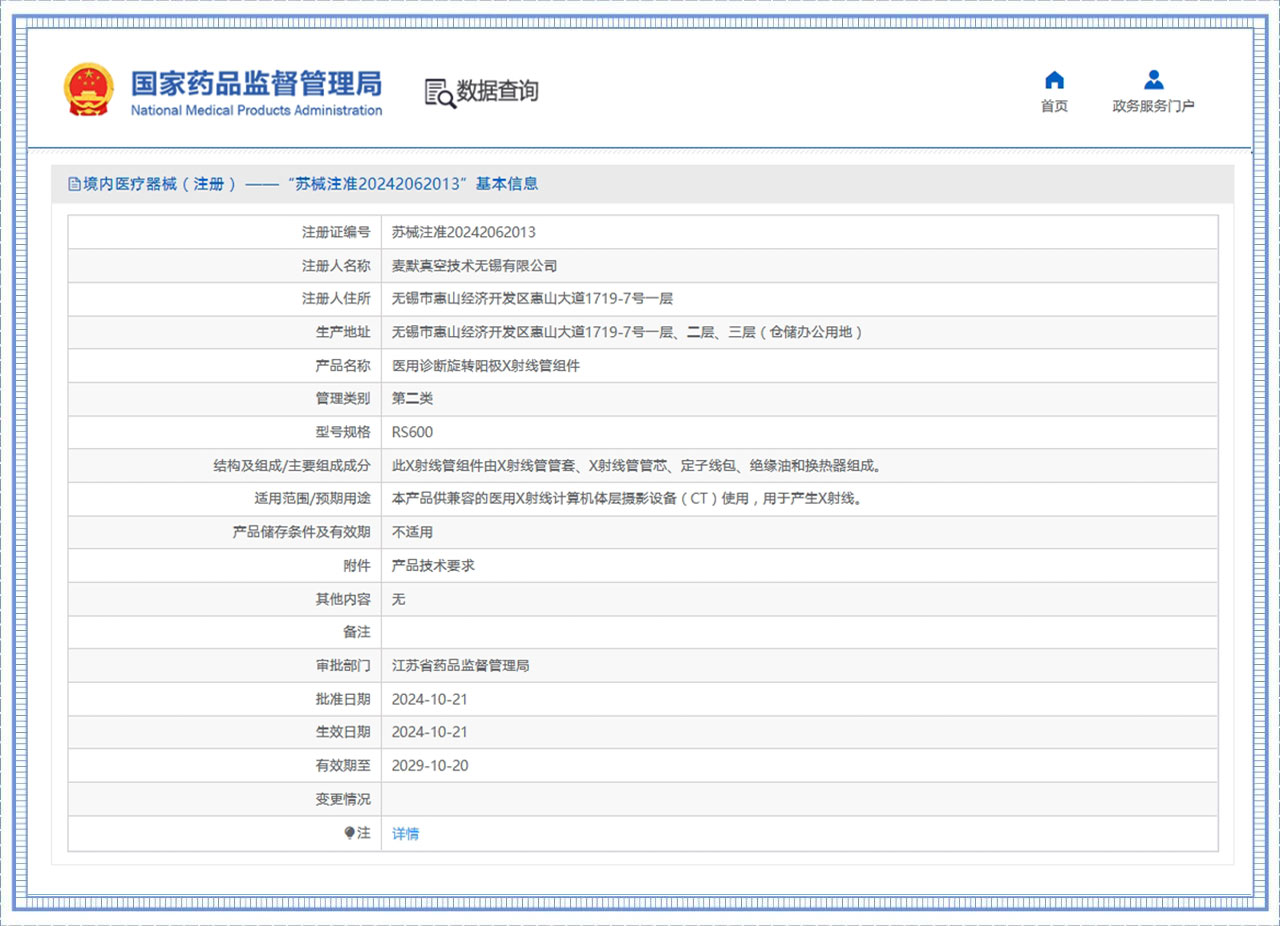Click the 管理类别 row label
The image size is (1280, 926).
click(x=343, y=398)
